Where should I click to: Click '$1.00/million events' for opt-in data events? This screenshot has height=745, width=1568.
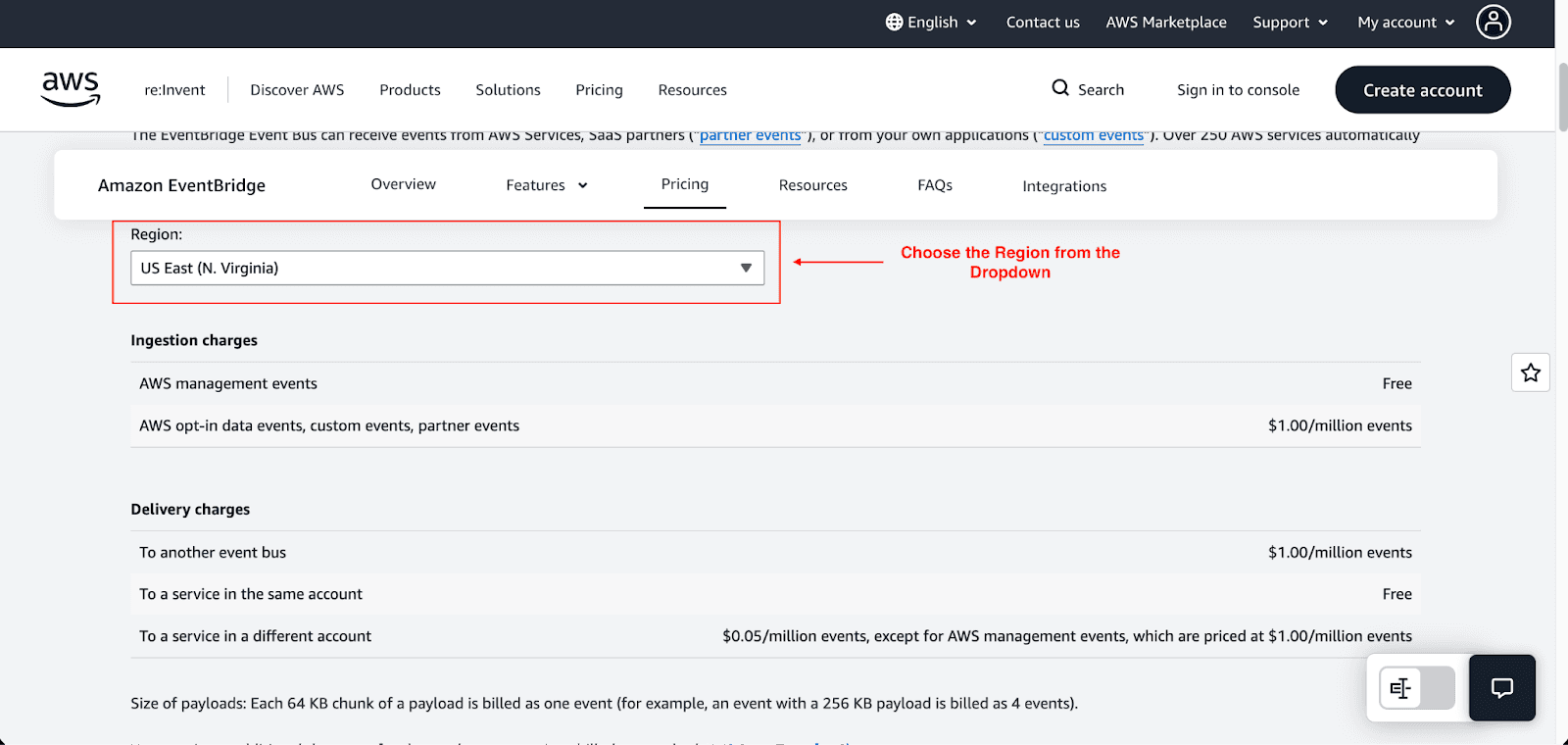[x=1340, y=425]
